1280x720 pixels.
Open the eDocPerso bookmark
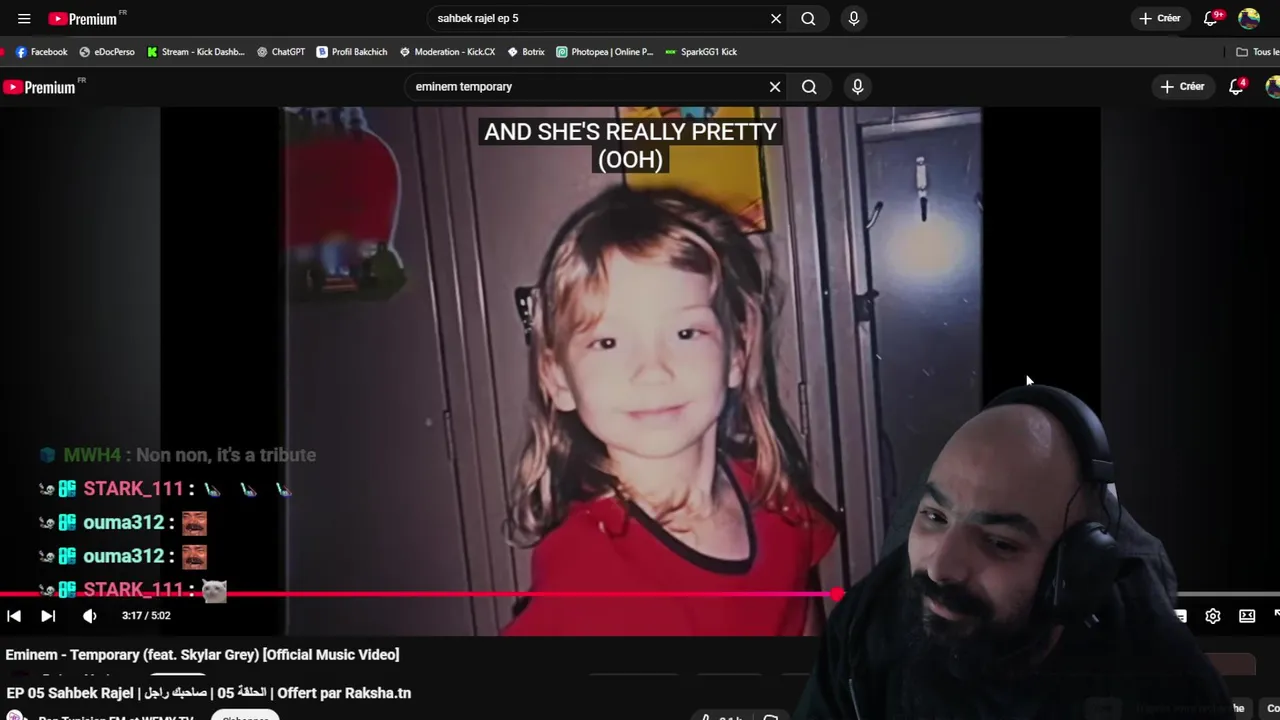point(107,52)
